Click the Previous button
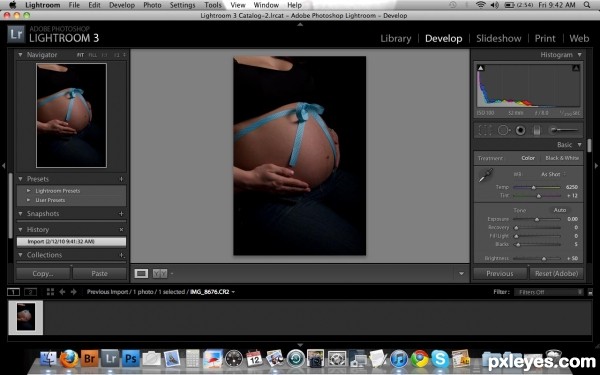This screenshot has width=600, height=375. coord(500,274)
